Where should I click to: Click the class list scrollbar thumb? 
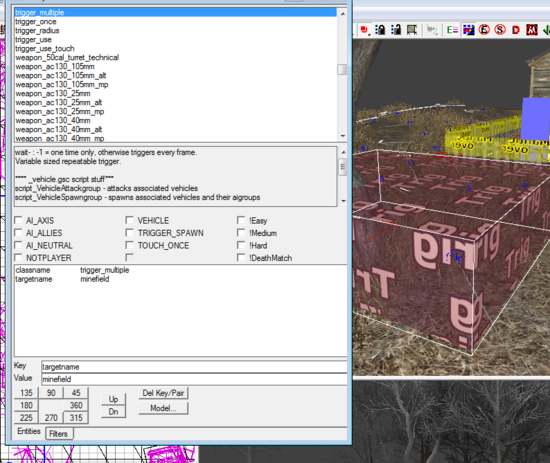(x=342, y=69)
